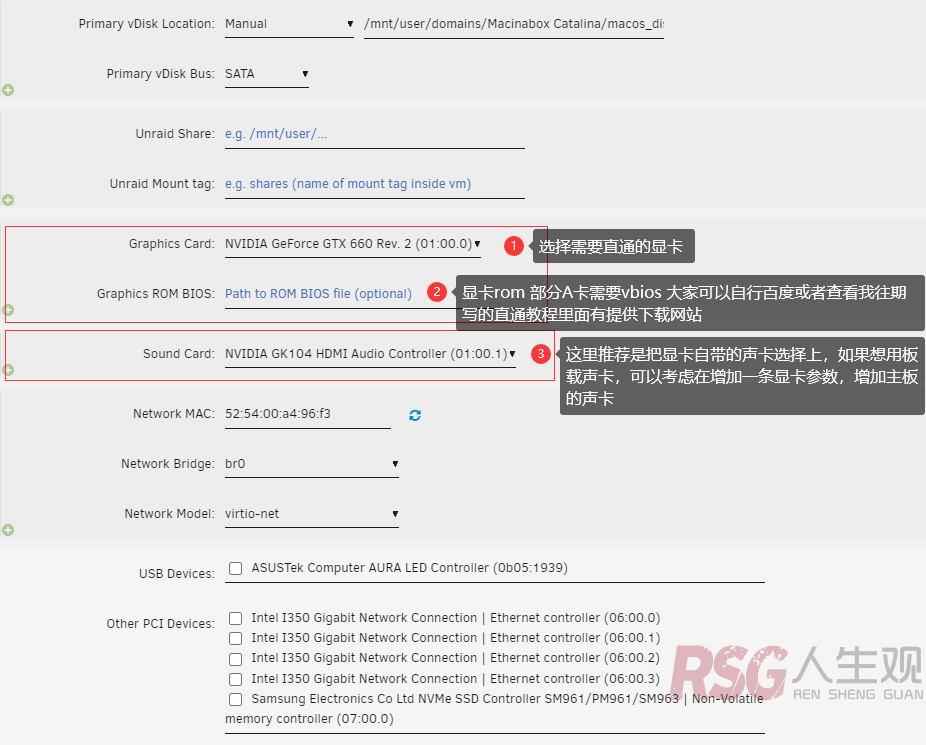Click the green plus icon beside Unraid Mount tag
The image size is (926, 745).
8,200
